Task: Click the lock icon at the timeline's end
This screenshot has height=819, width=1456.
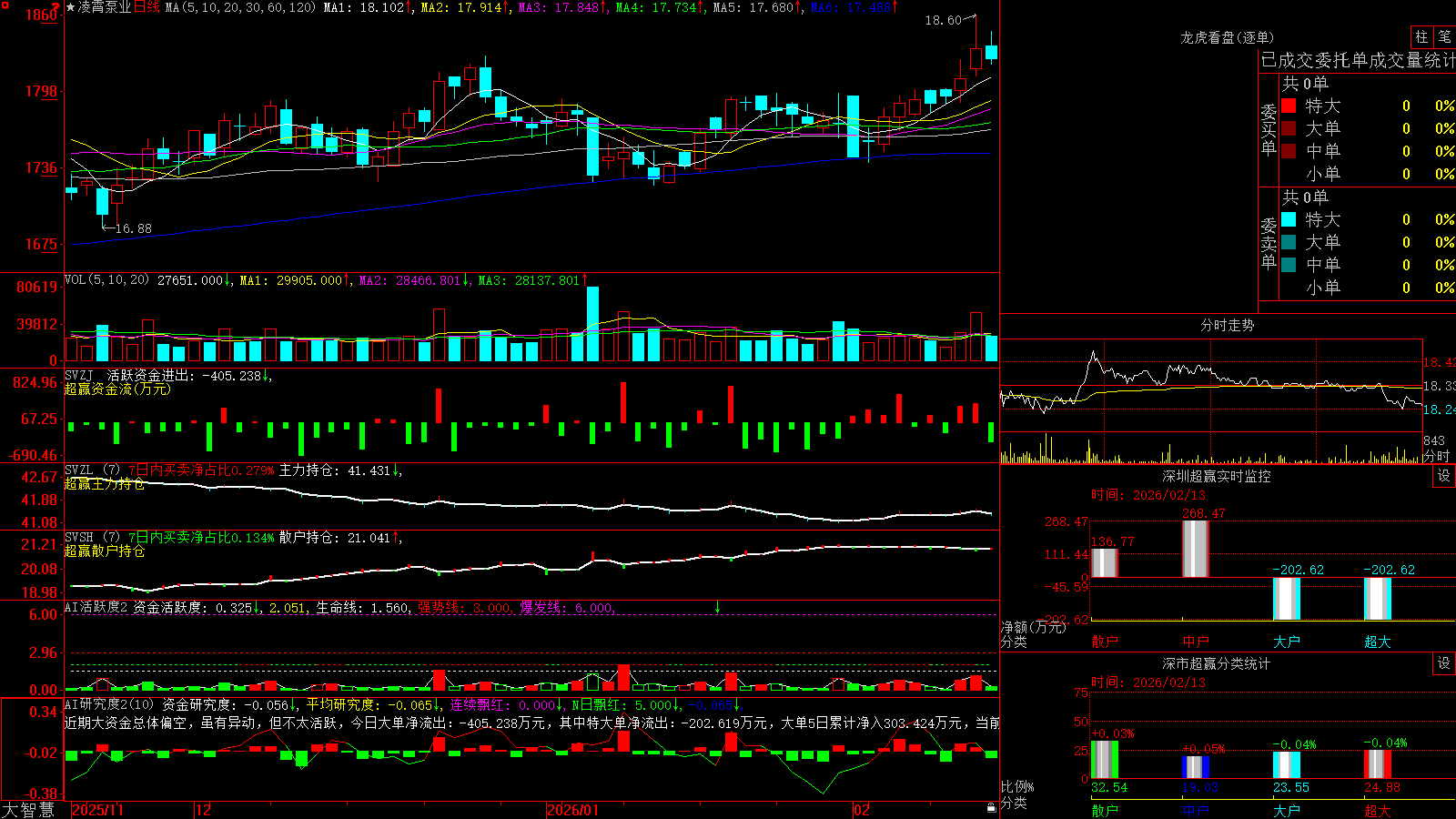Action: pos(992,807)
